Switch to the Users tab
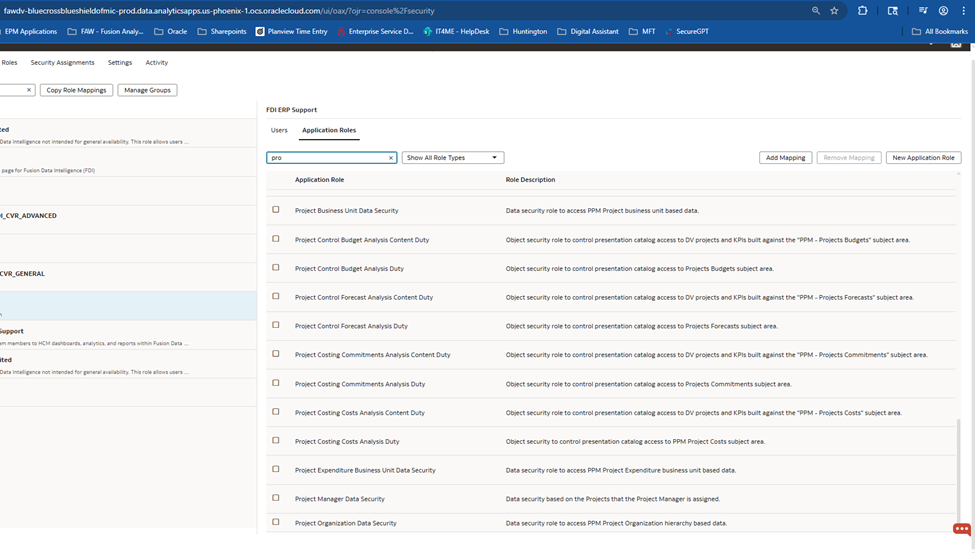Screen dimensions: 975x553 click(x=279, y=130)
